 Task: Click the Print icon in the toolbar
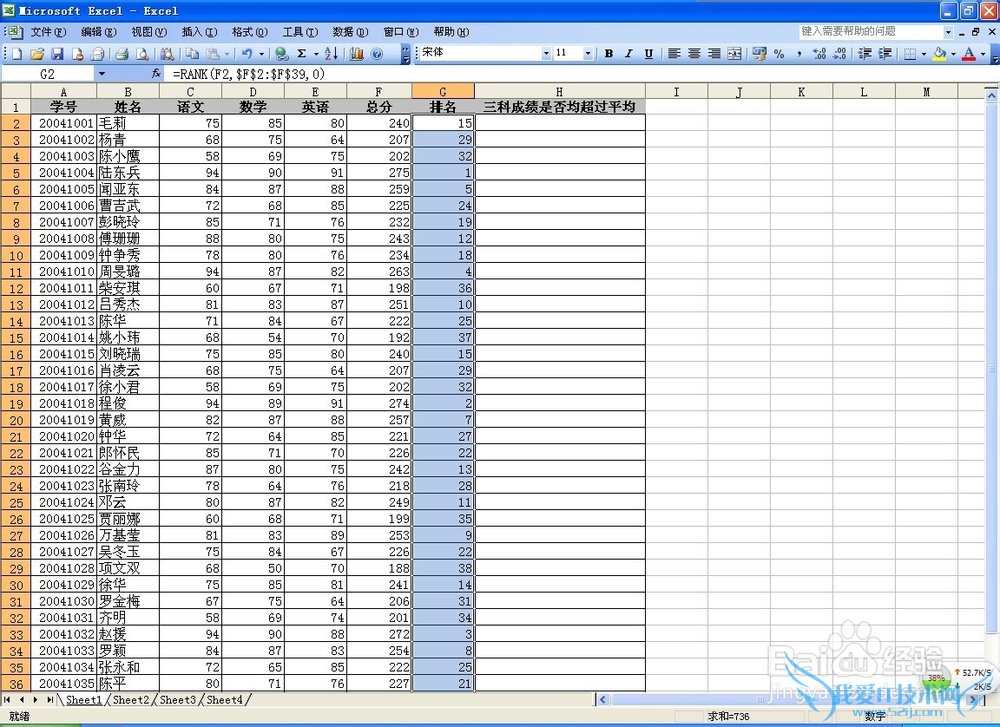pos(122,54)
